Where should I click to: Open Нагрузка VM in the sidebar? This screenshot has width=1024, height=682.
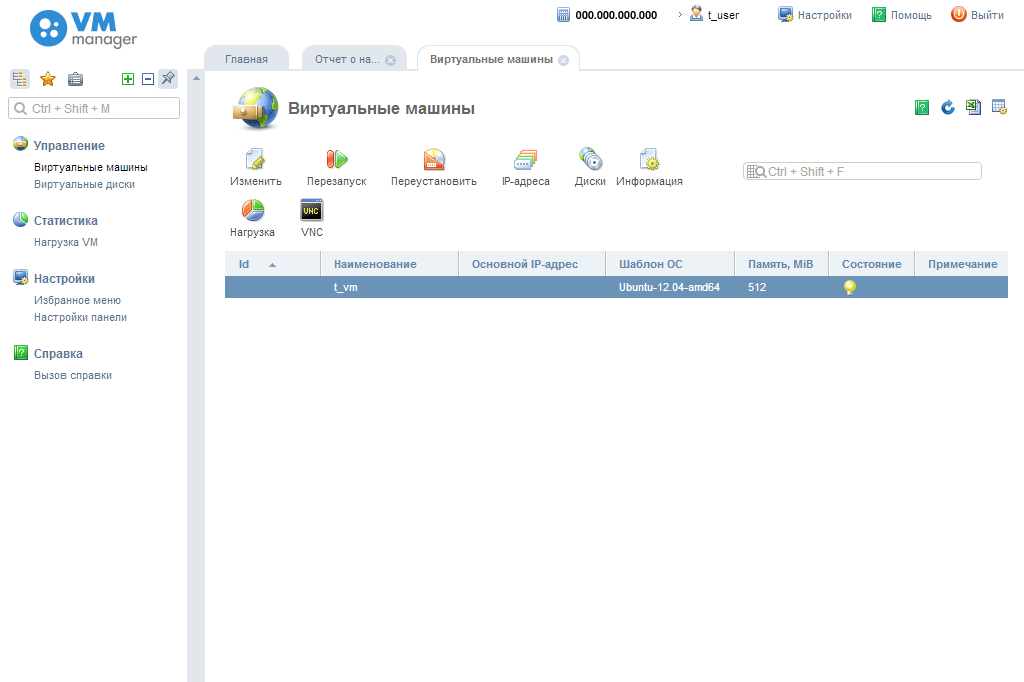[66, 242]
